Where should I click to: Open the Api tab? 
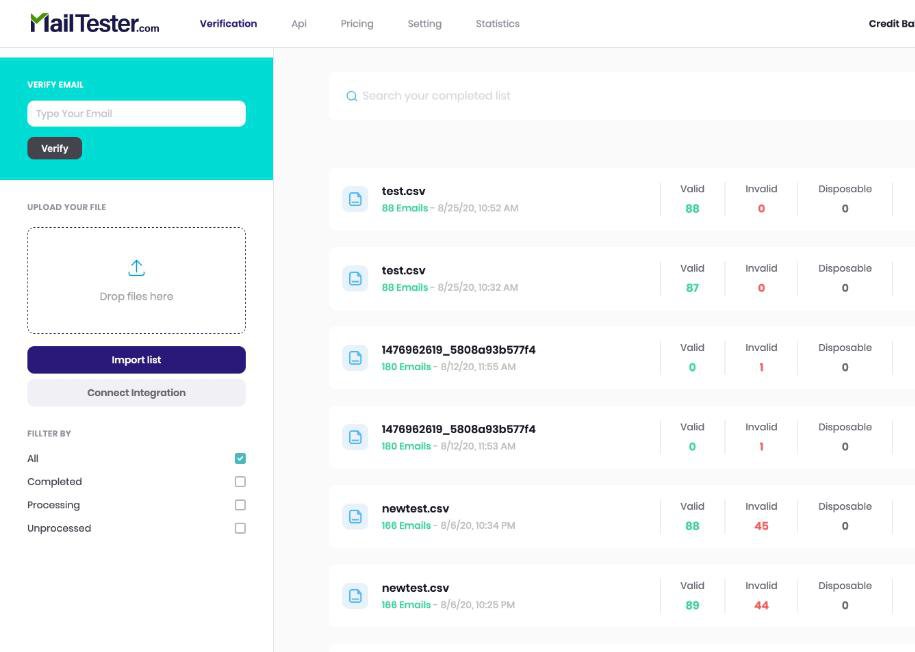[x=298, y=22]
